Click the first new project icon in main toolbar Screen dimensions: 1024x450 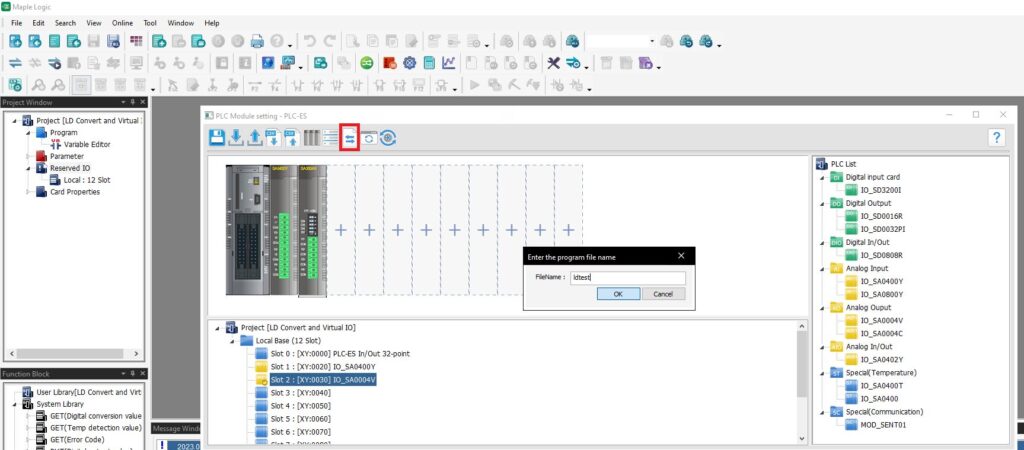pyautogui.click(x=15, y=41)
